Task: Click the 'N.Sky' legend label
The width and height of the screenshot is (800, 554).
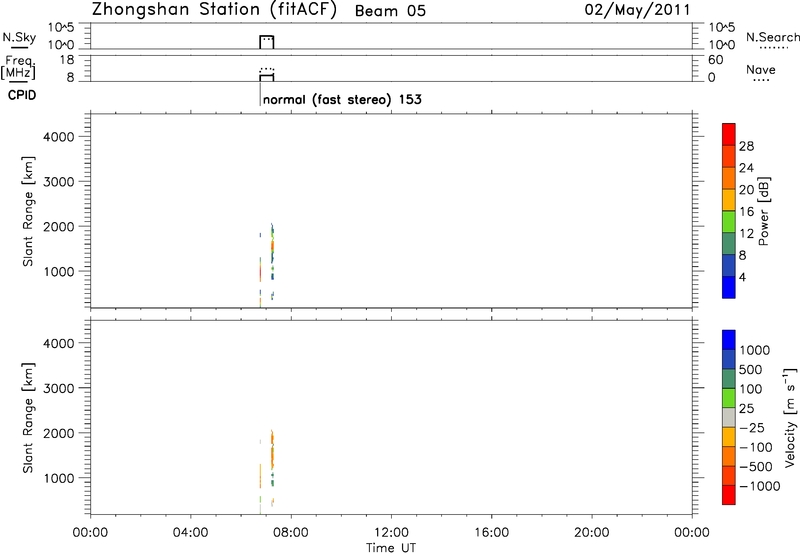Action: click(19, 37)
